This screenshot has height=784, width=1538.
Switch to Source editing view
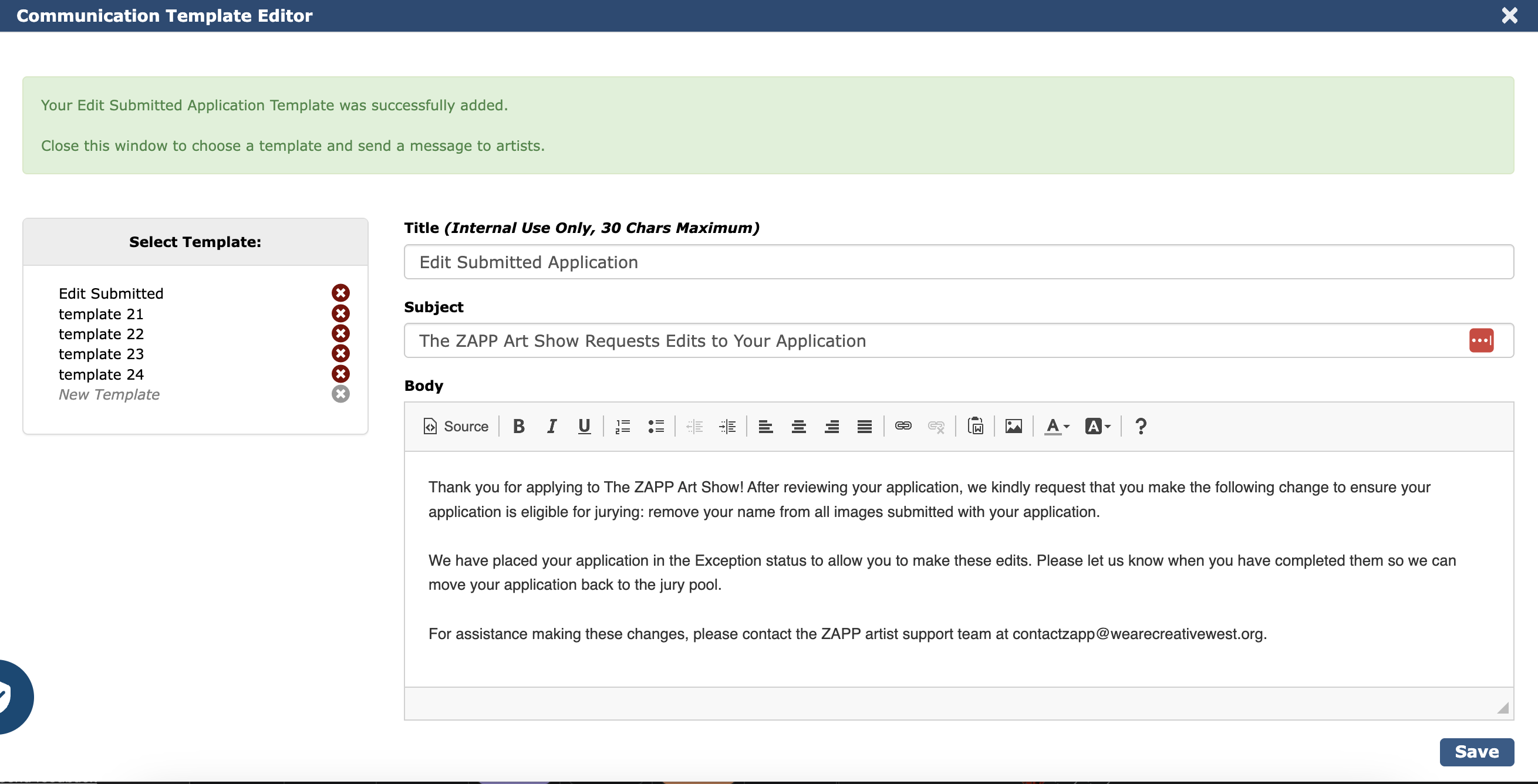tap(456, 426)
